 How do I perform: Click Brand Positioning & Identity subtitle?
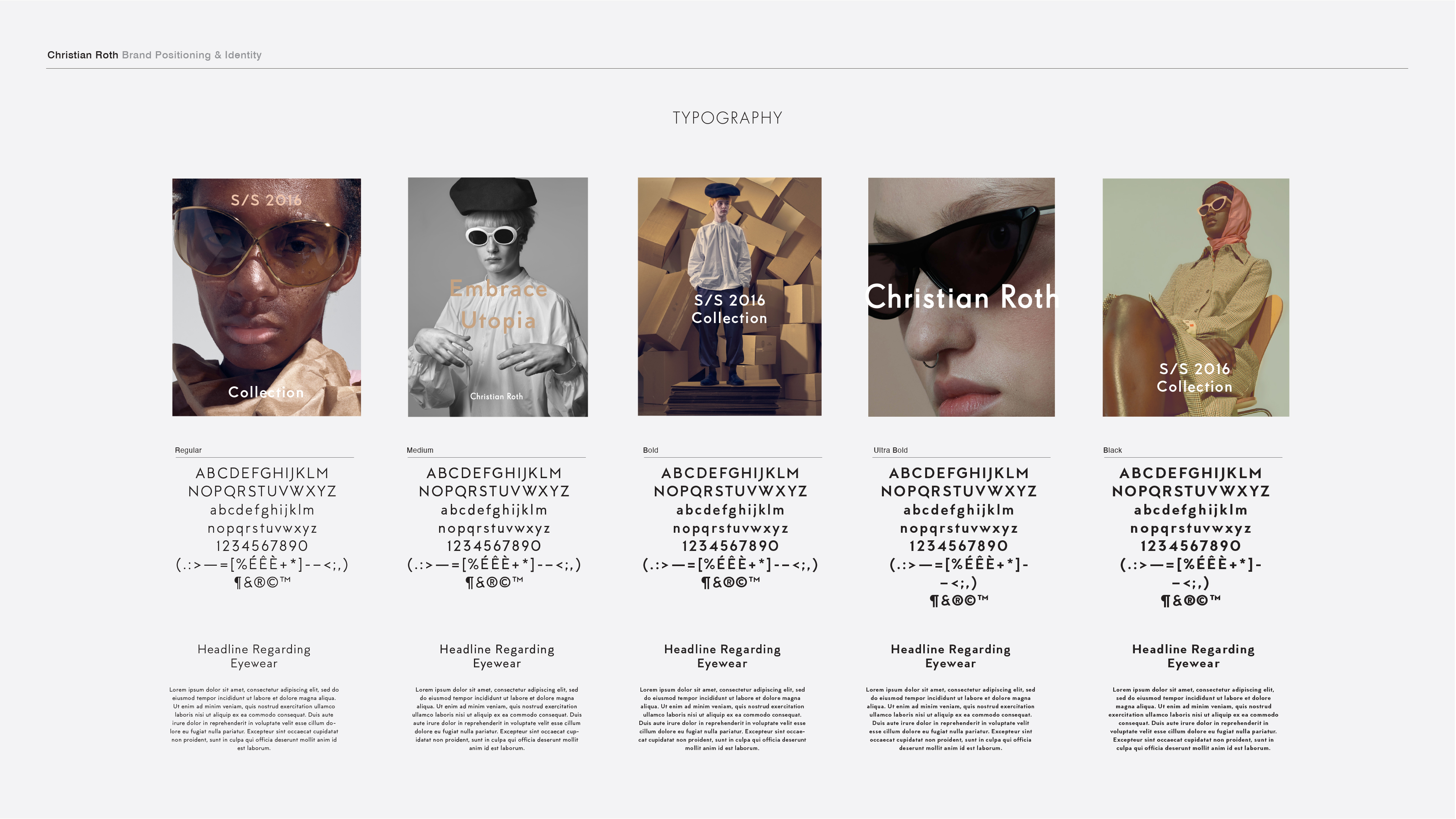pyautogui.click(x=191, y=55)
